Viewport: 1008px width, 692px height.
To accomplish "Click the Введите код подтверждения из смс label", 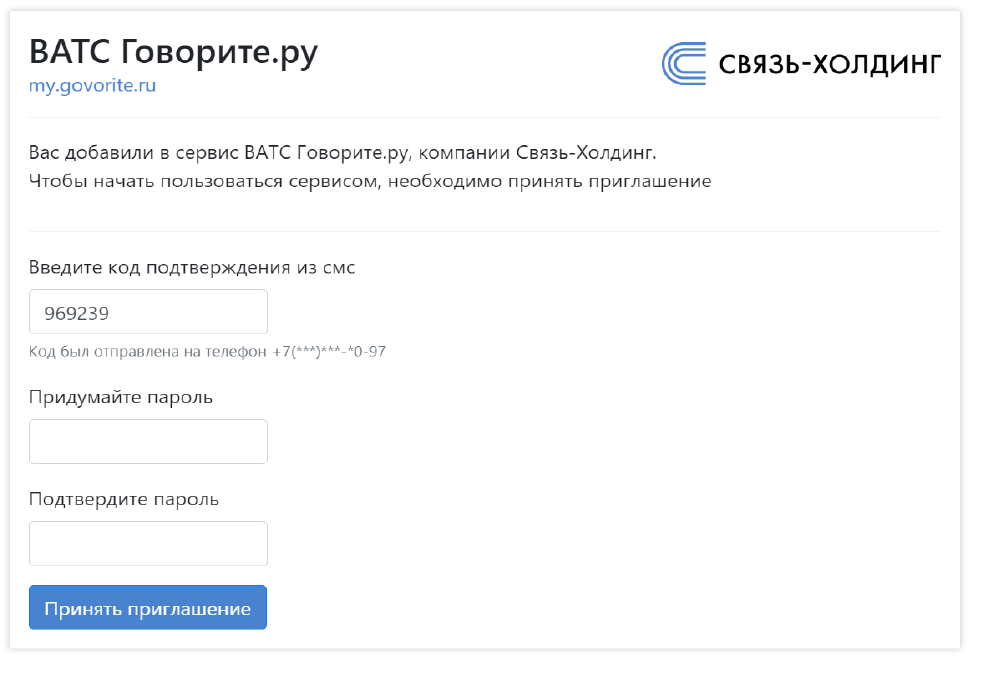I will (x=192, y=267).
